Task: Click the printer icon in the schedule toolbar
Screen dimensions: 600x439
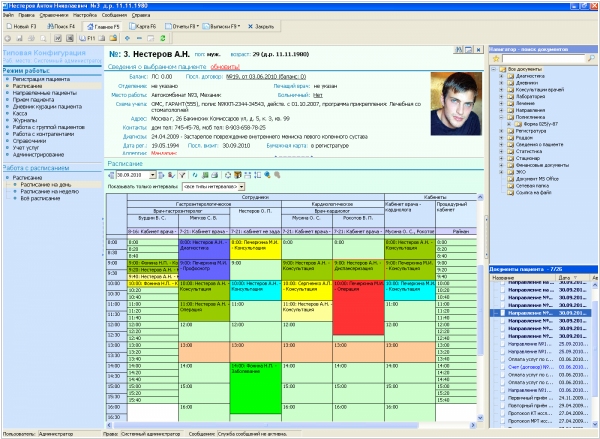Action: [215, 175]
